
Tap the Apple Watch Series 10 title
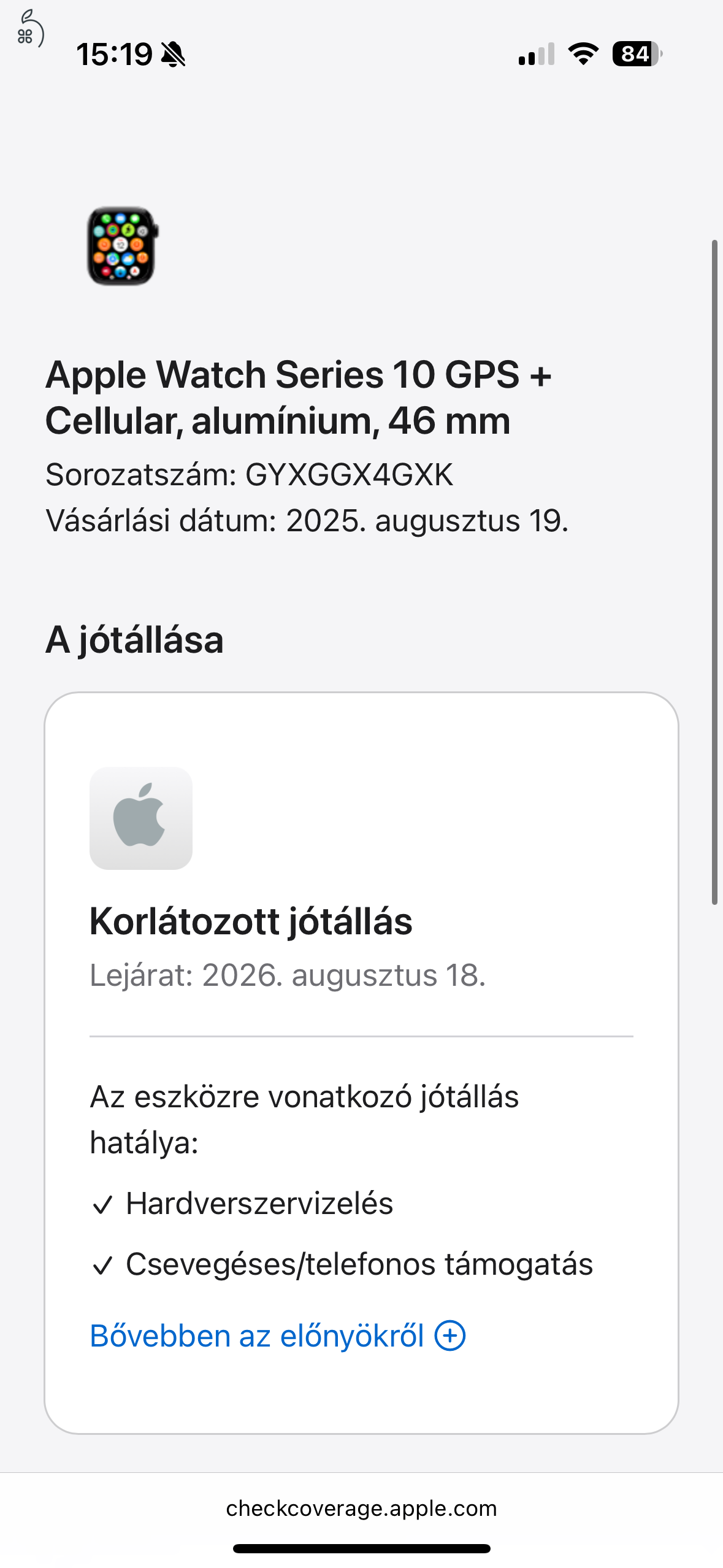tap(299, 398)
